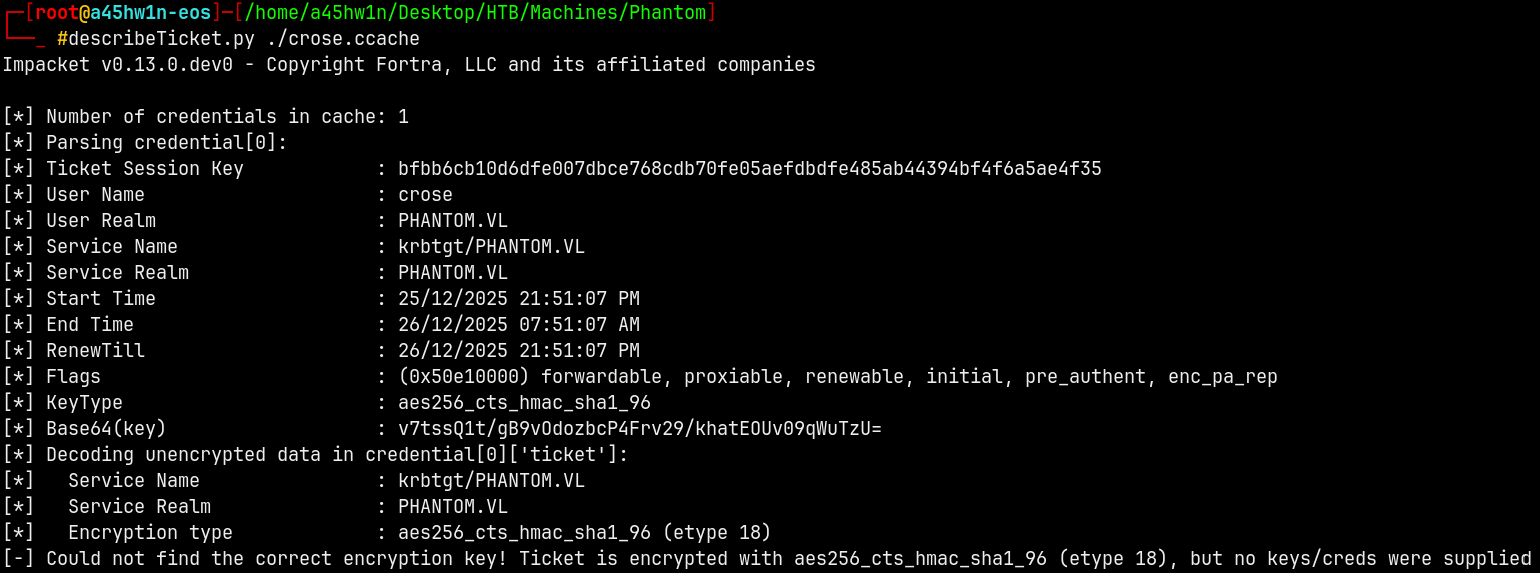Click the root username in prompt
The image size is (1540, 573).
click(x=56, y=13)
